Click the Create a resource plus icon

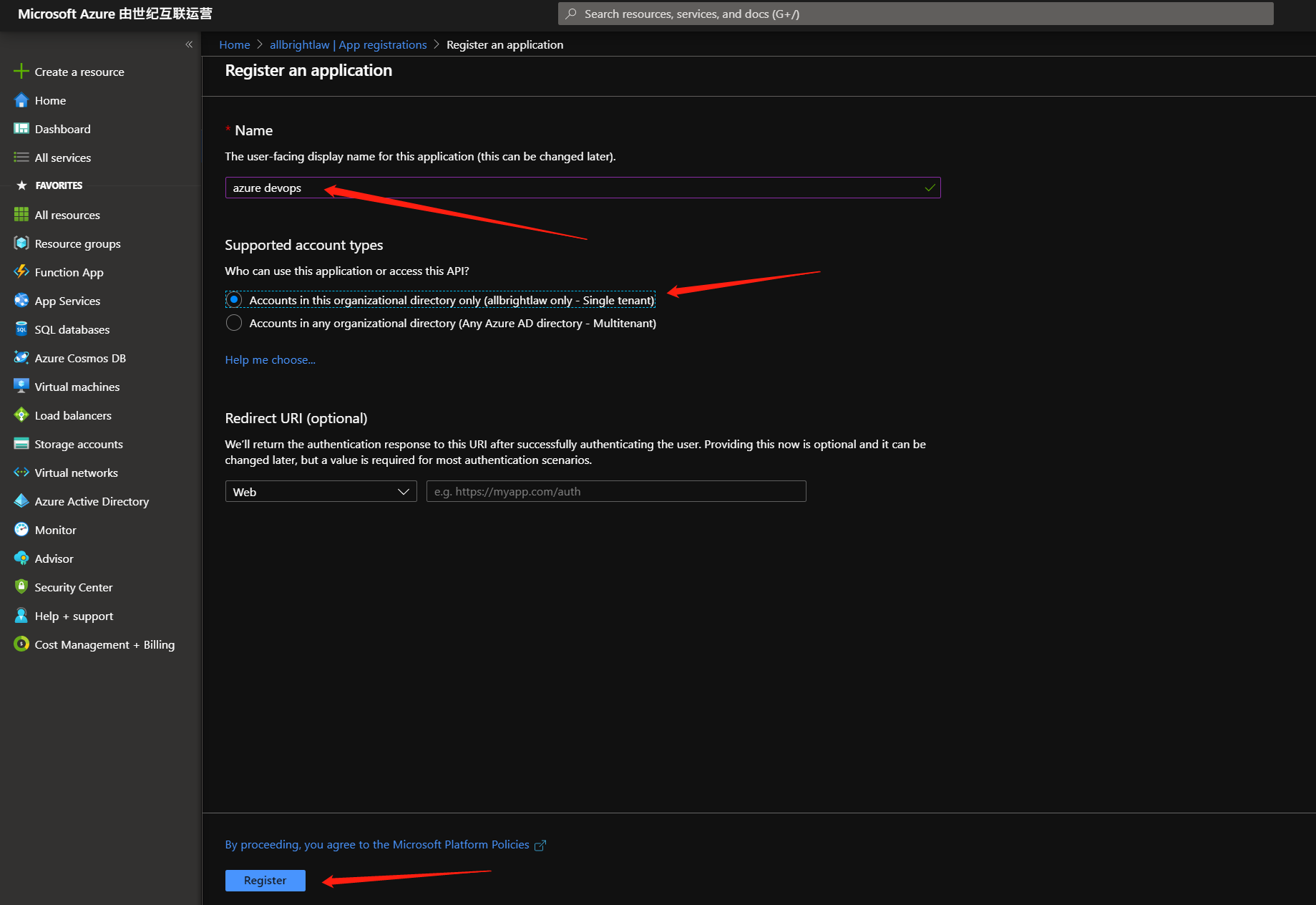coord(21,72)
